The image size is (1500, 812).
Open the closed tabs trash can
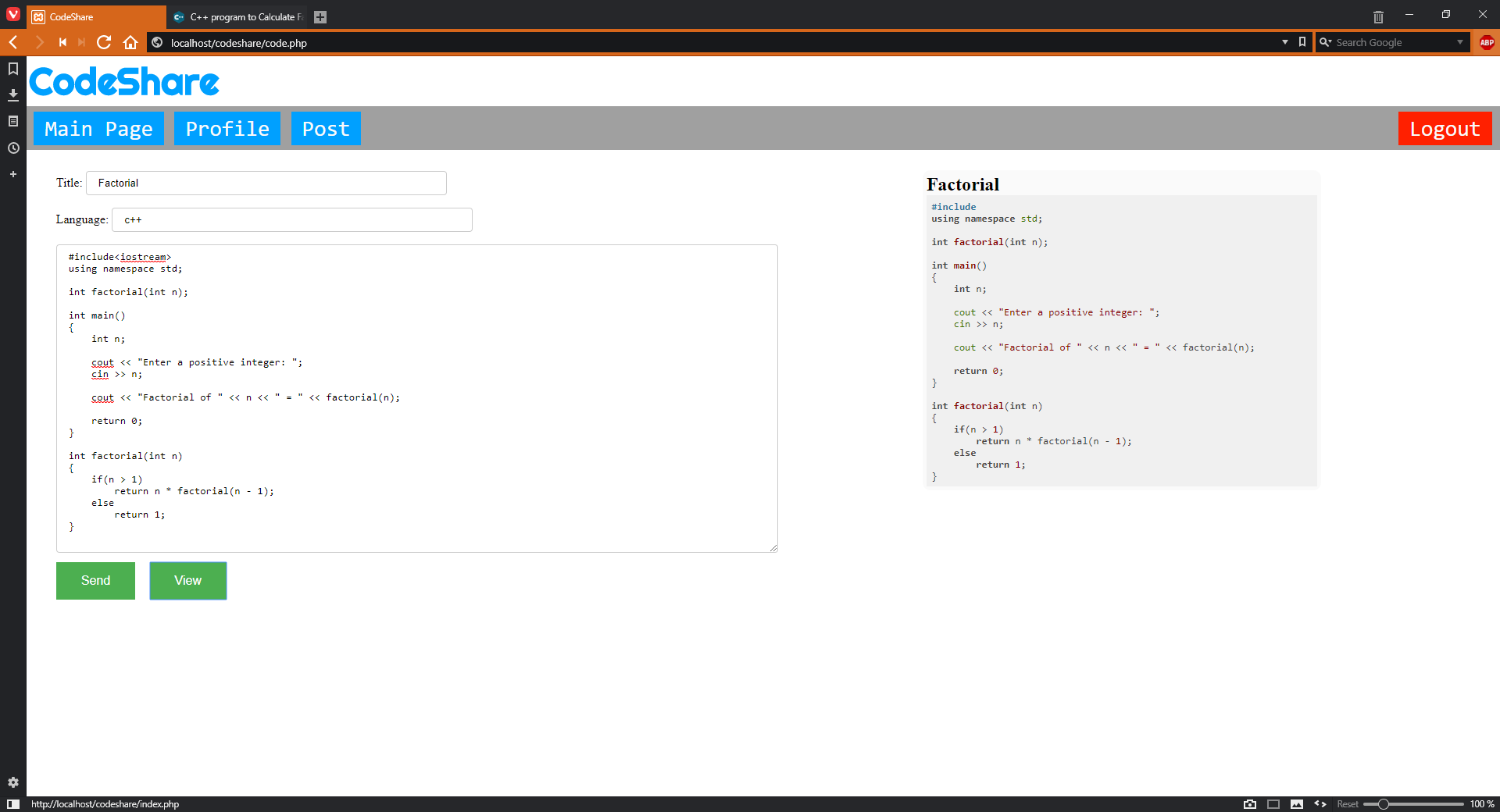click(x=1378, y=16)
